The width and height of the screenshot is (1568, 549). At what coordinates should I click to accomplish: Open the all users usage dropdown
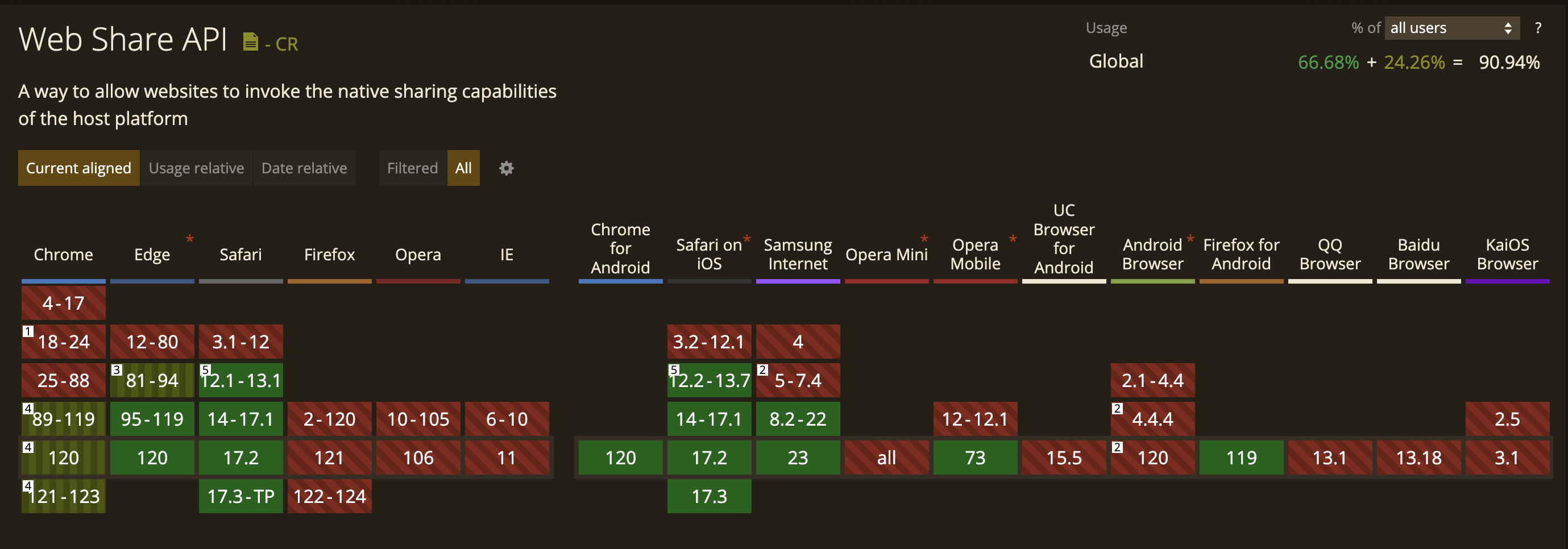tap(1452, 28)
